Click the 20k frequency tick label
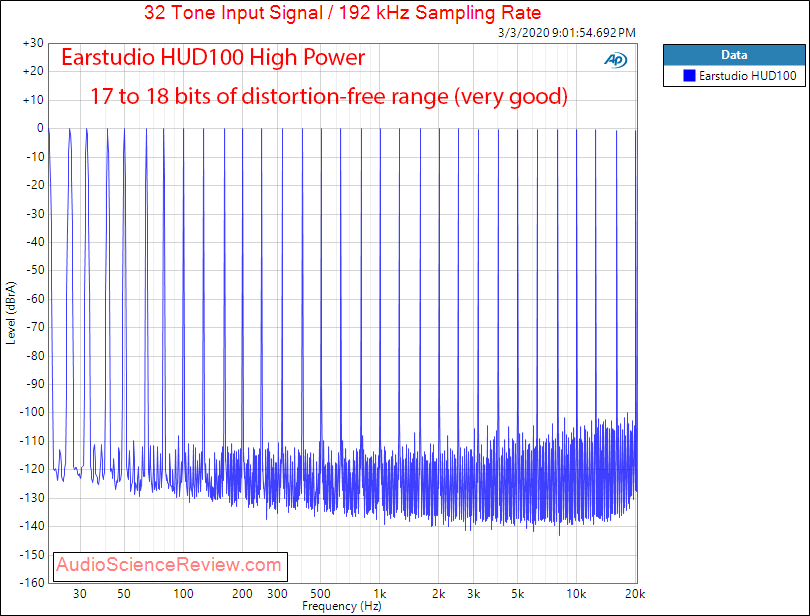810x616 pixels. click(635, 594)
